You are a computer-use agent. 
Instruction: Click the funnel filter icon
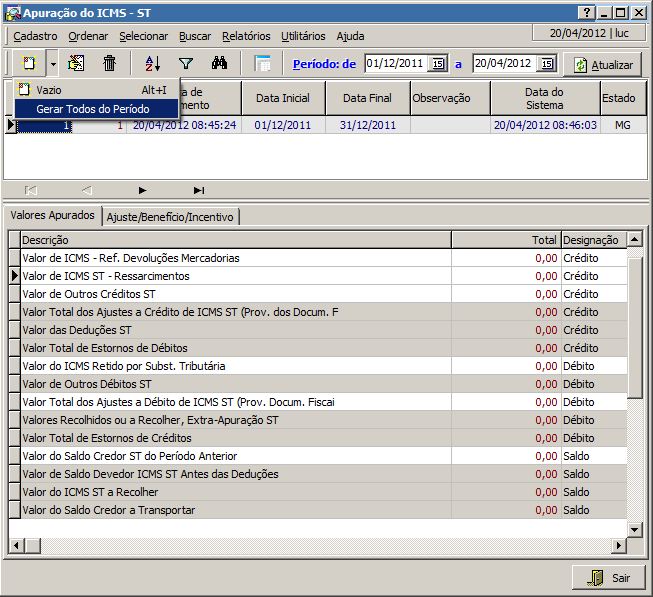tap(185, 63)
